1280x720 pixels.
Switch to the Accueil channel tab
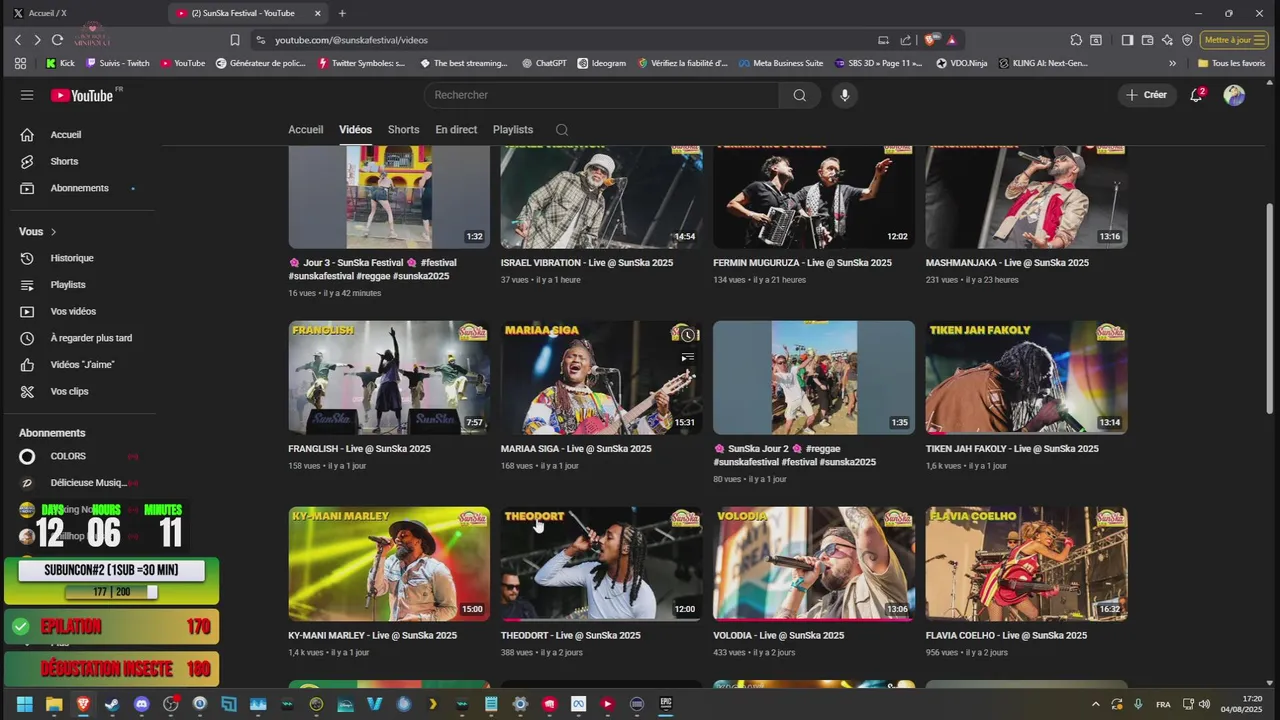point(306,130)
